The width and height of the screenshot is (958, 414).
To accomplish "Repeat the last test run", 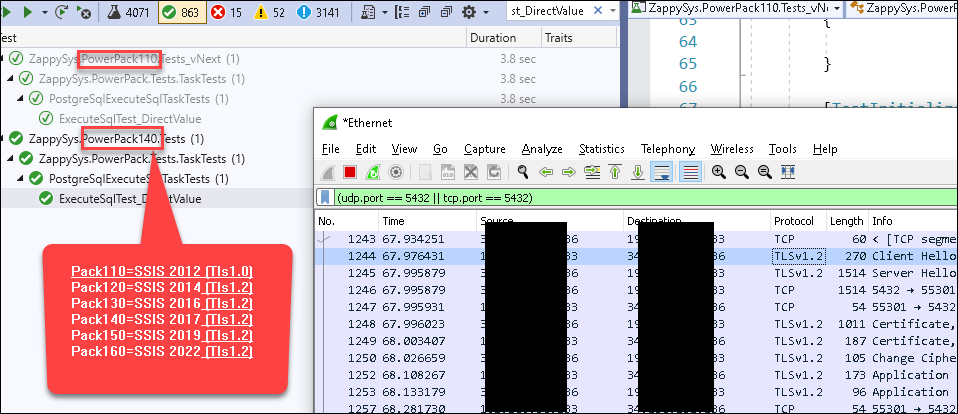I will (61, 12).
